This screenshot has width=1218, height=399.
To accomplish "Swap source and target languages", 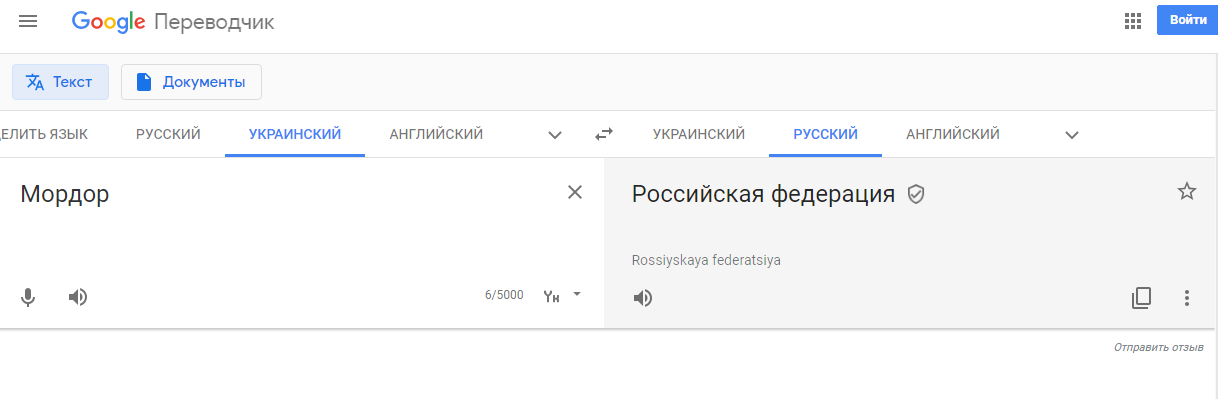I will tap(603, 134).
